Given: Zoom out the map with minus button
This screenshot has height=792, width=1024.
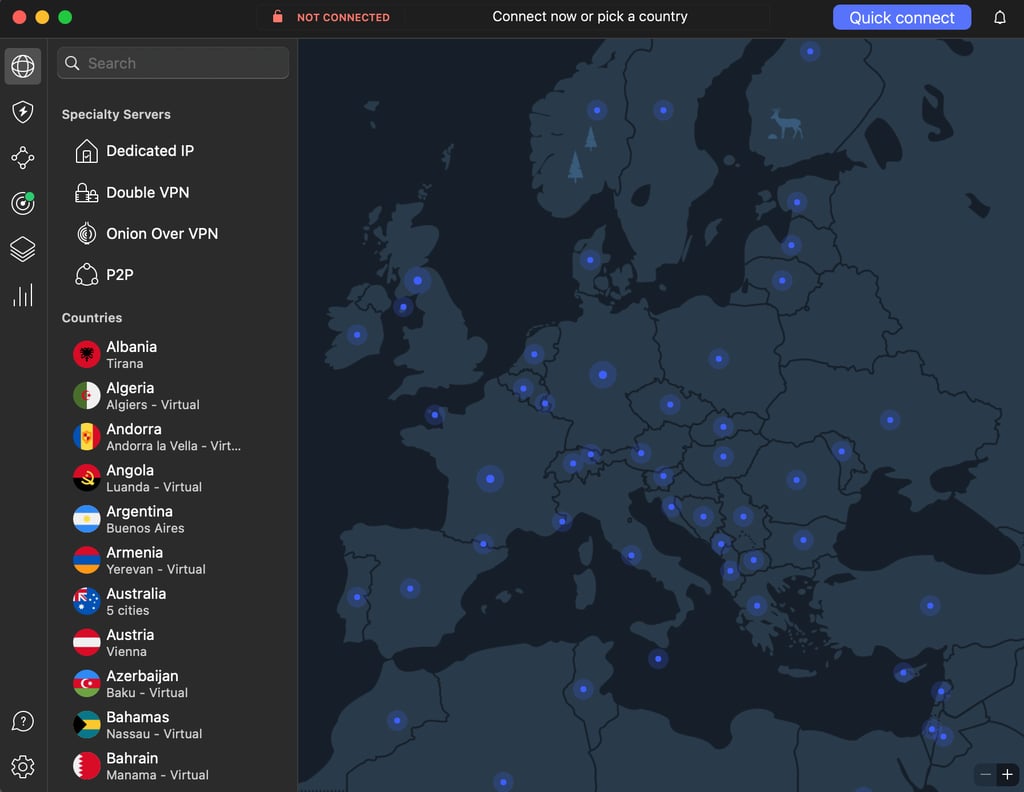Looking at the screenshot, I should 985,774.
